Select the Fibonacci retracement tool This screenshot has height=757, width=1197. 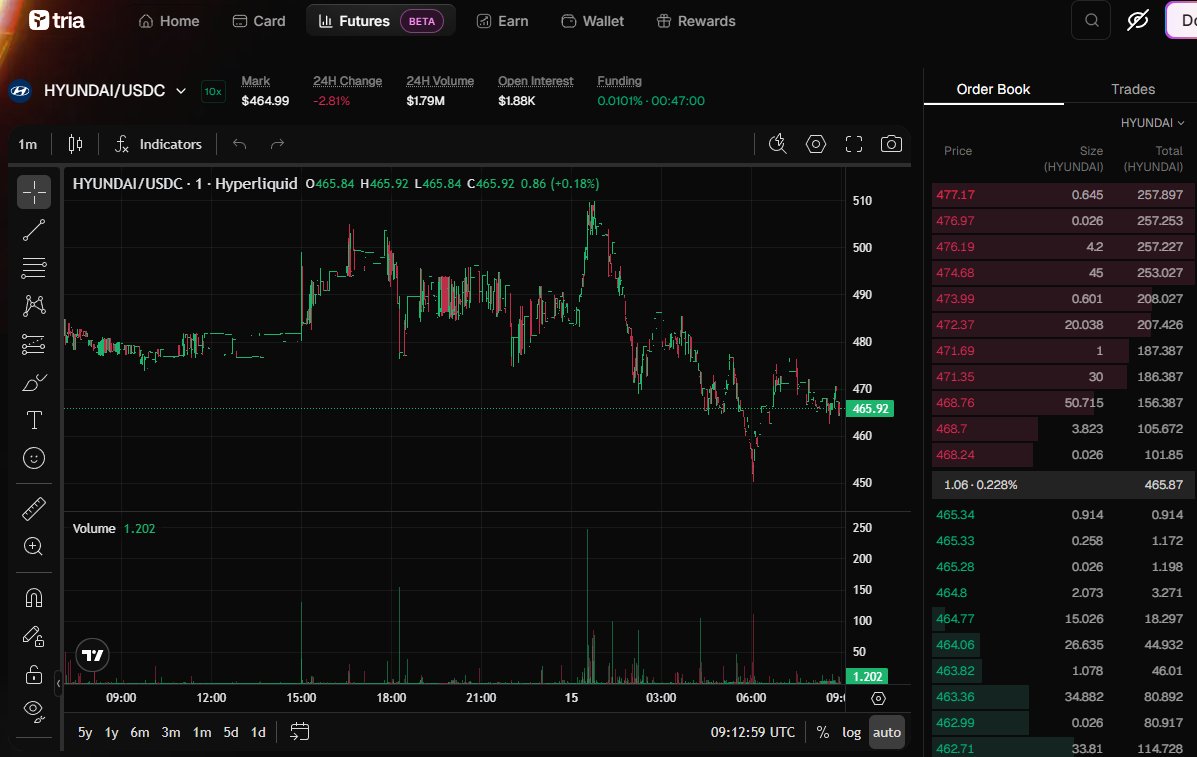click(x=34, y=268)
